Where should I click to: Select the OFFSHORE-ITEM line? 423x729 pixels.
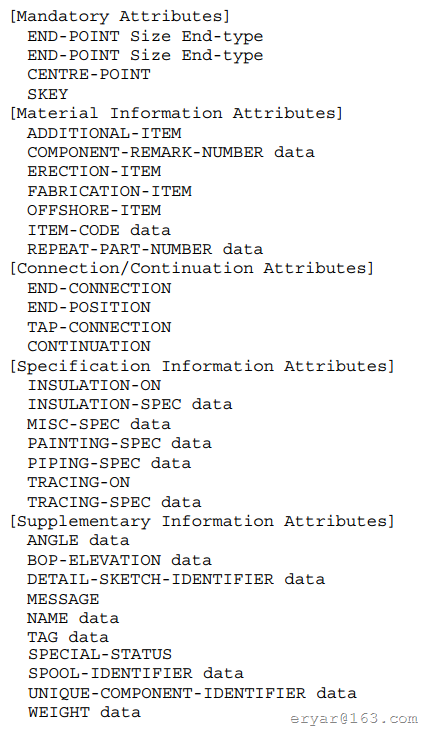click(x=94, y=210)
